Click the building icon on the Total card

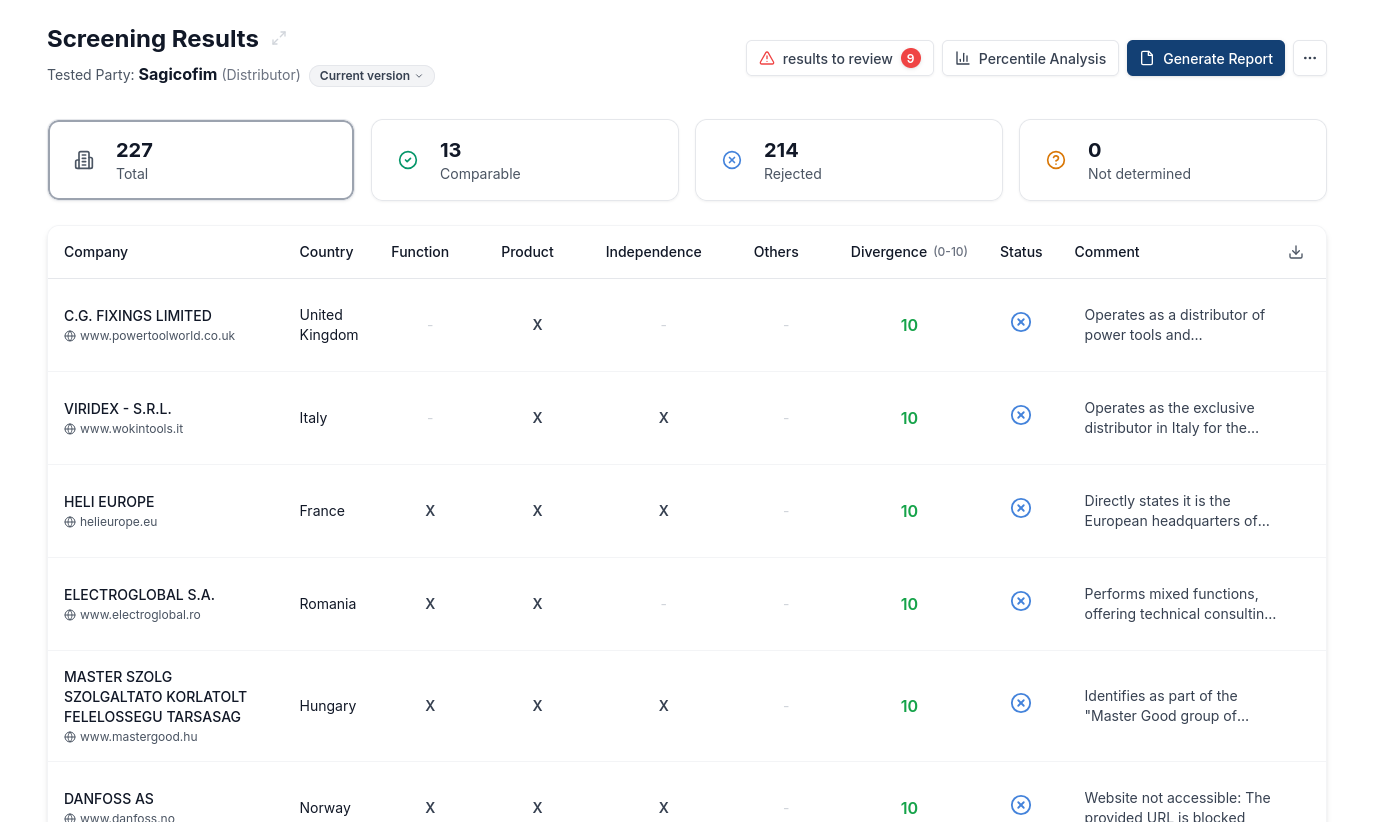point(84,159)
